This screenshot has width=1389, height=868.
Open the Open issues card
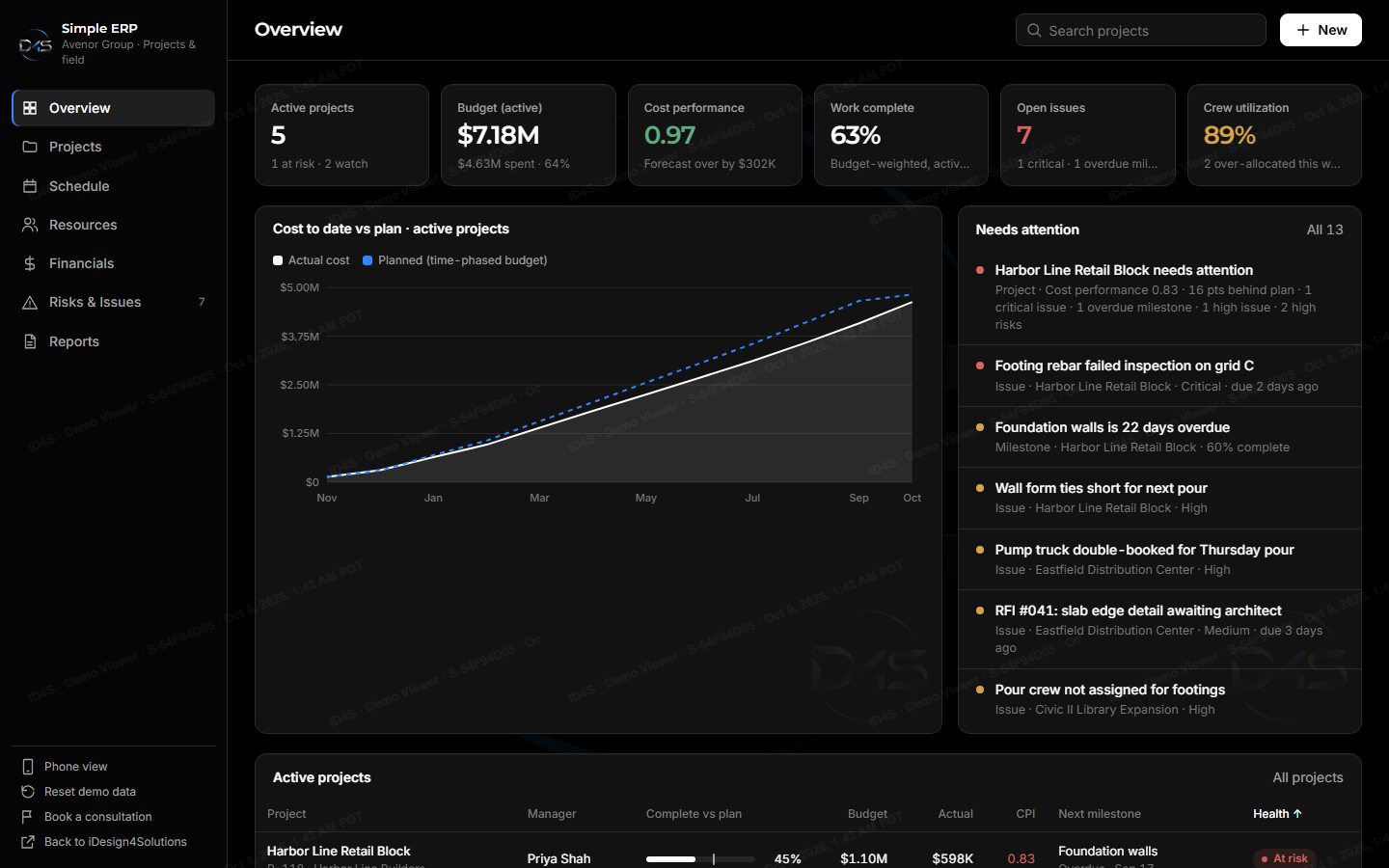pyautogui.click(x=1088, y=135)
